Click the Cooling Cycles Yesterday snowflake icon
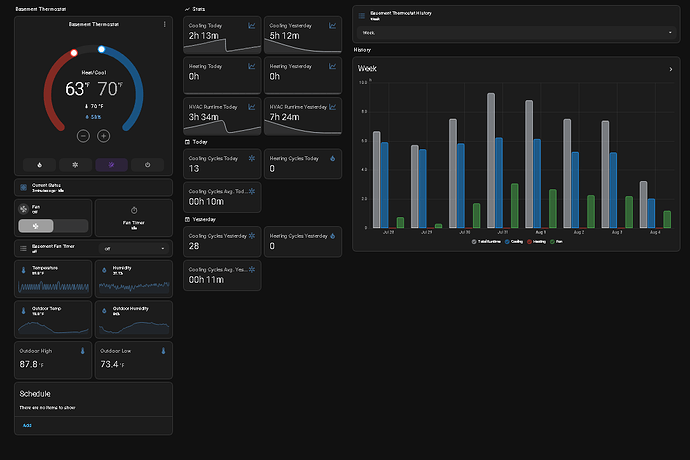Image resolution: width=690 pixels, height=460 pixels. (x=252, y=236)
